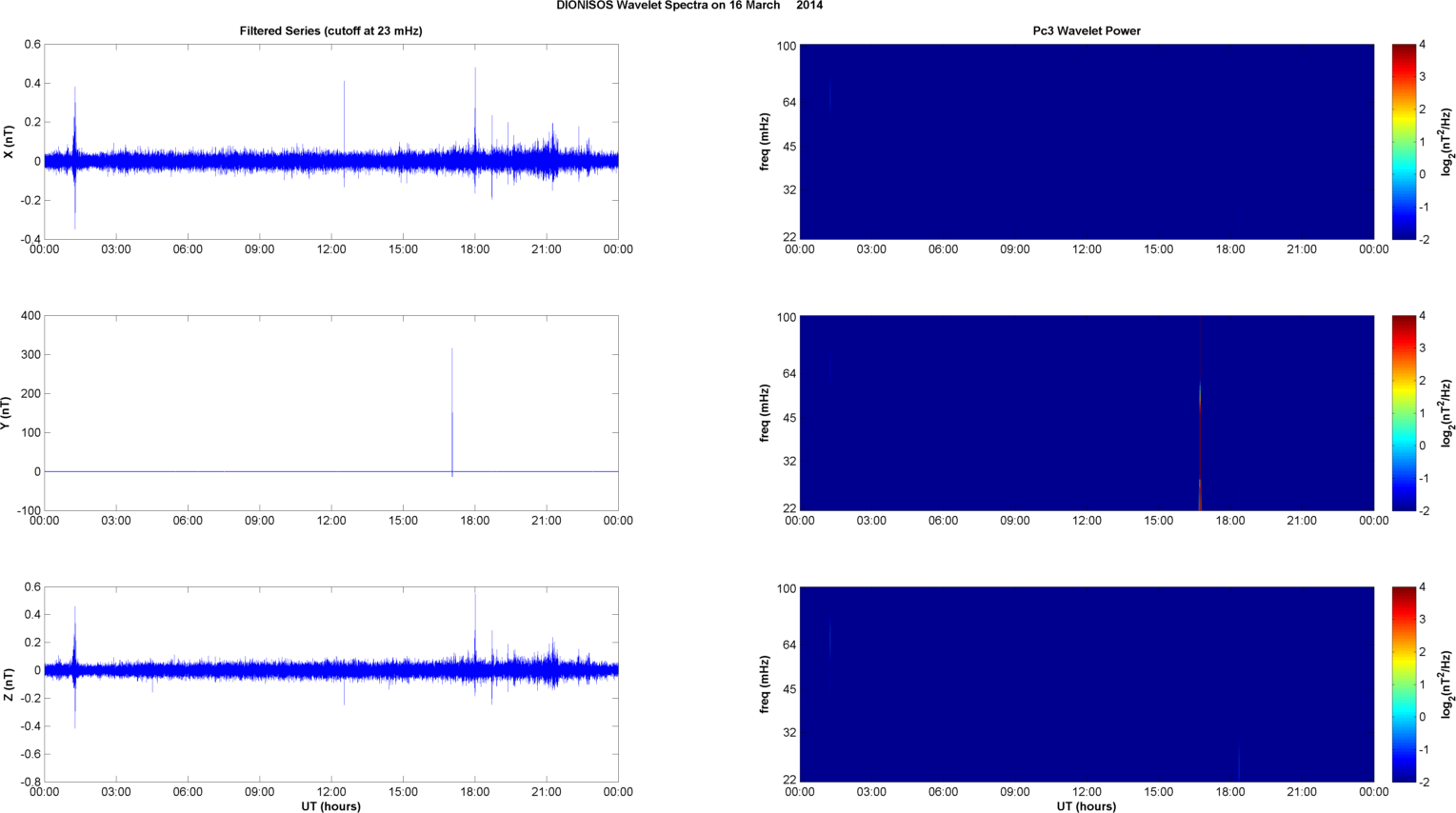Click the -0.8 tick on the Z (nT) axis
This screenshot has height=813, width=1456.
29,783
